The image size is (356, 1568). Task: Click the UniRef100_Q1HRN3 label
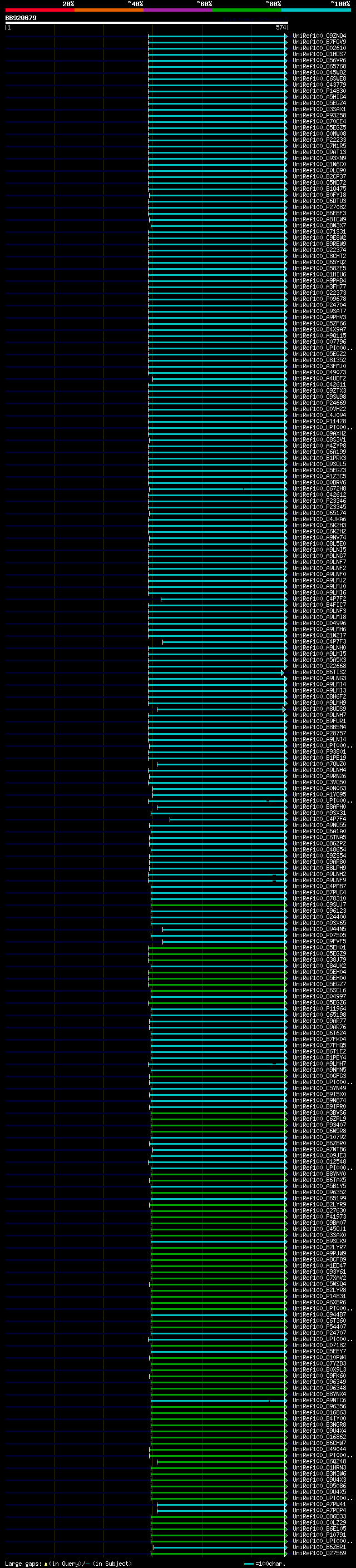click(319, 1467)
